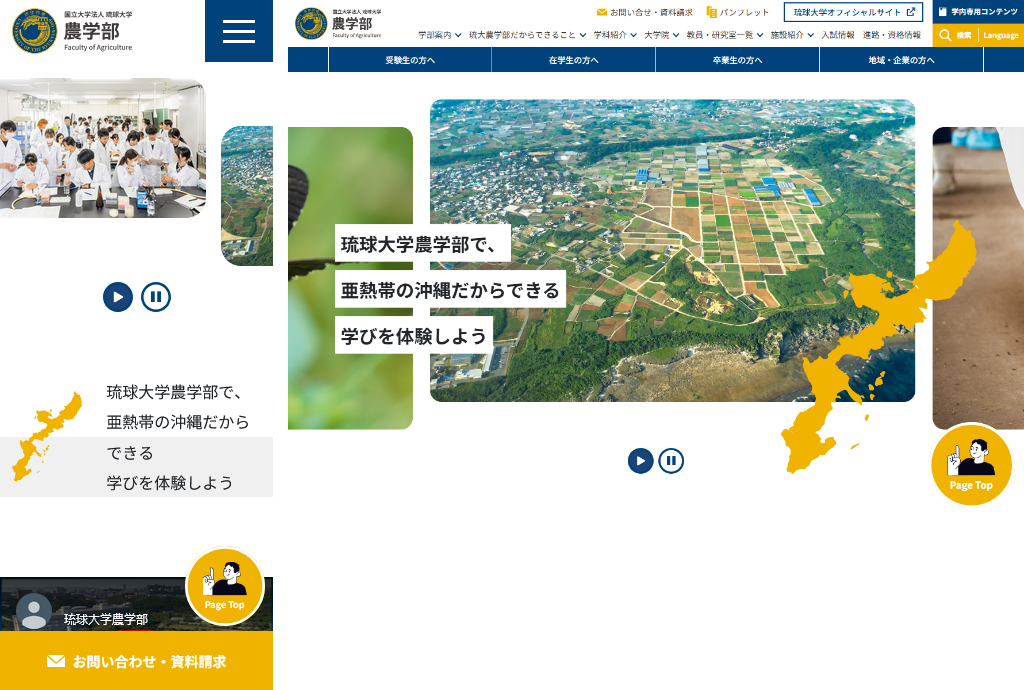Click 琉球大学農学部で、 hero caption on desktop
Viewport: 1024px width, 690px height.
point(423,243)
